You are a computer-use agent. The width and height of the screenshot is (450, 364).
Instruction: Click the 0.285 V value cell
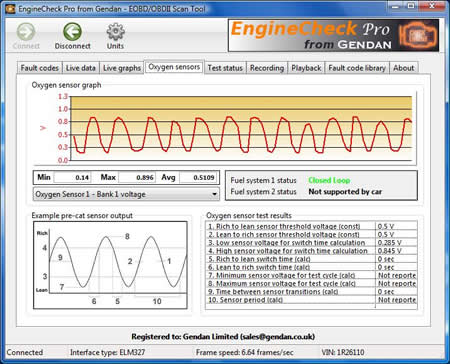tap(396, 243)
